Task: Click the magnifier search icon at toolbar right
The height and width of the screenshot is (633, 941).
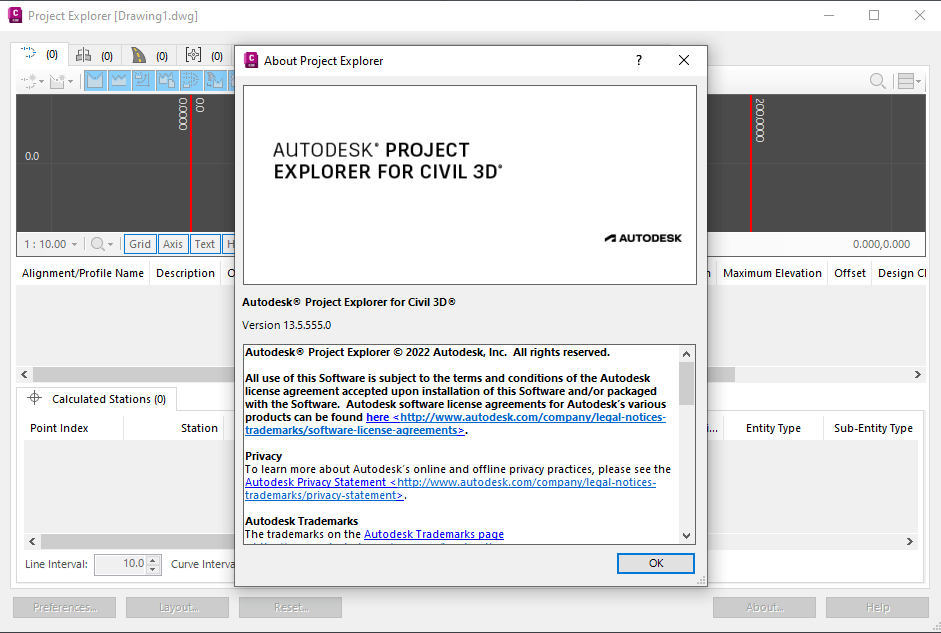Action: pyautogui.click(x=877, y=80)
